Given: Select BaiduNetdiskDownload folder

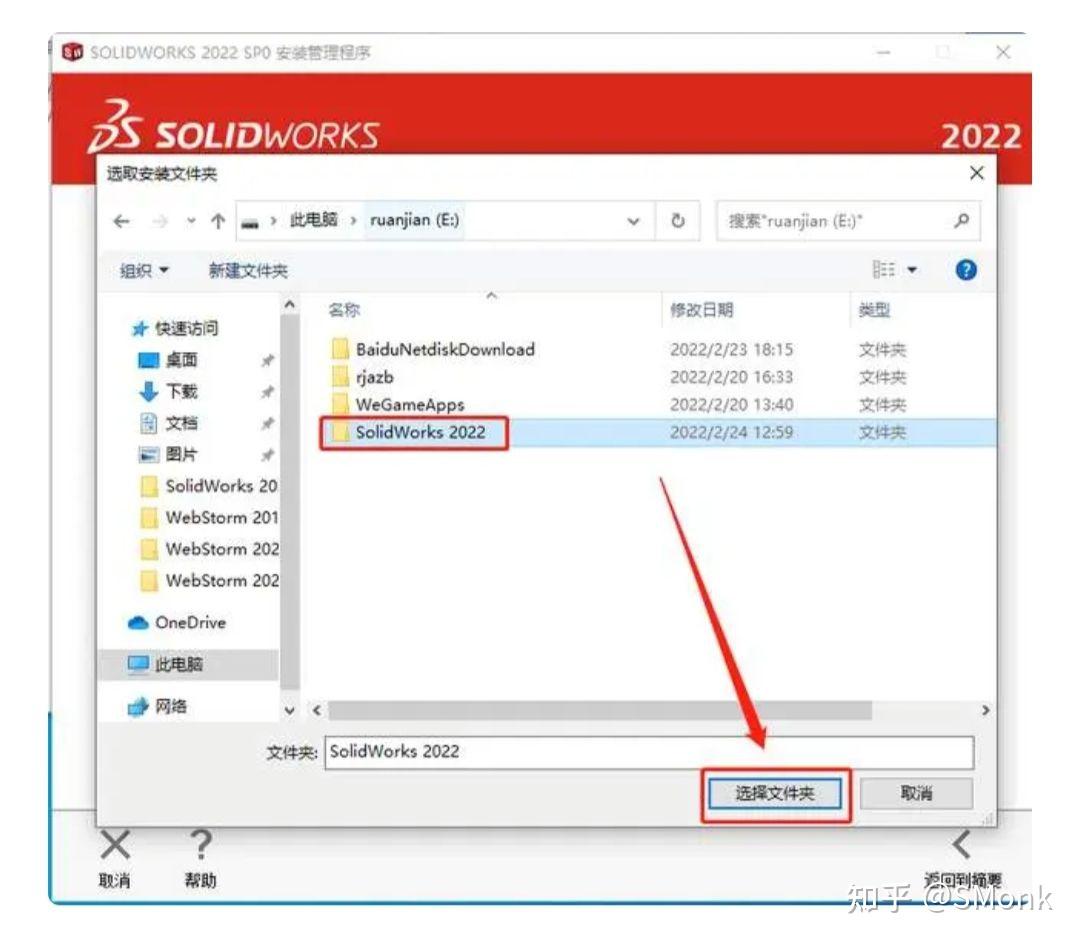Looking at the screenshot, I should [445, 349].
